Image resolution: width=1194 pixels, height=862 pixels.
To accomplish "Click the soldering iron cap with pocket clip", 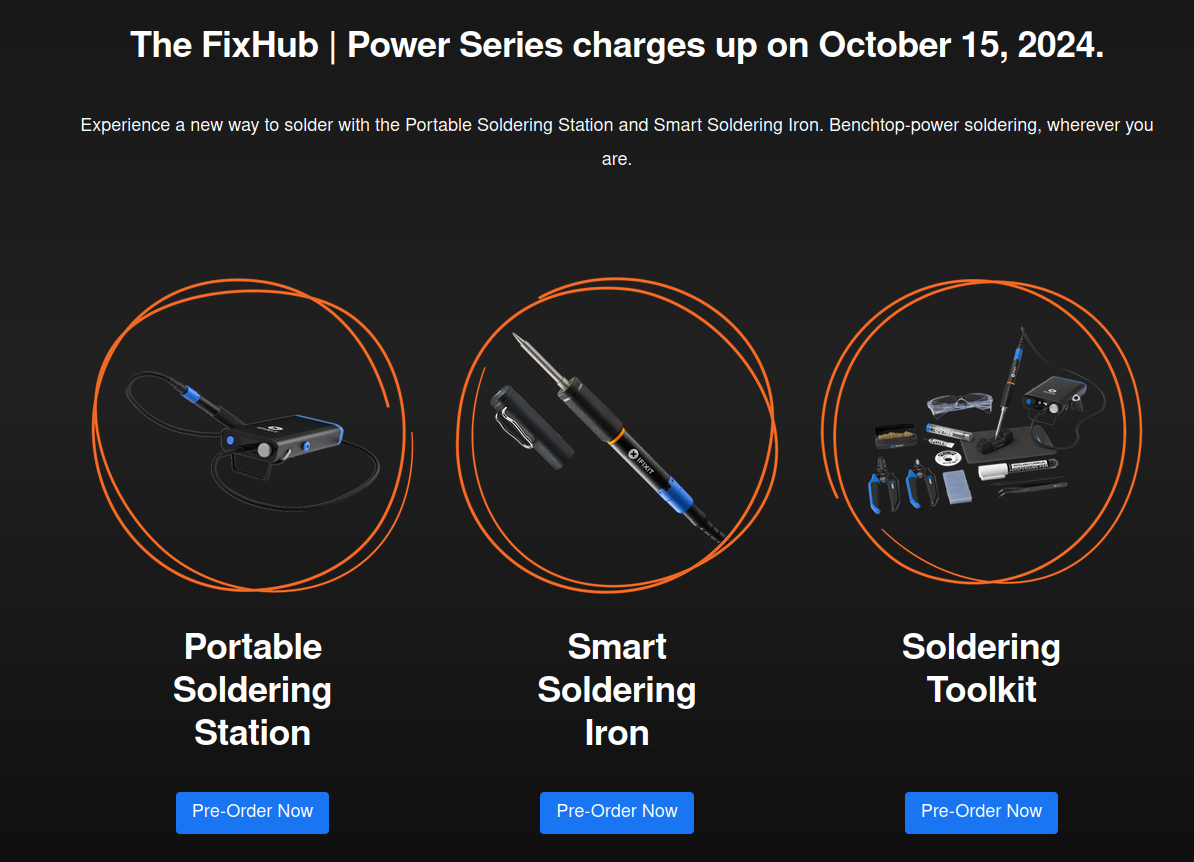I will [x=531, y=427].
